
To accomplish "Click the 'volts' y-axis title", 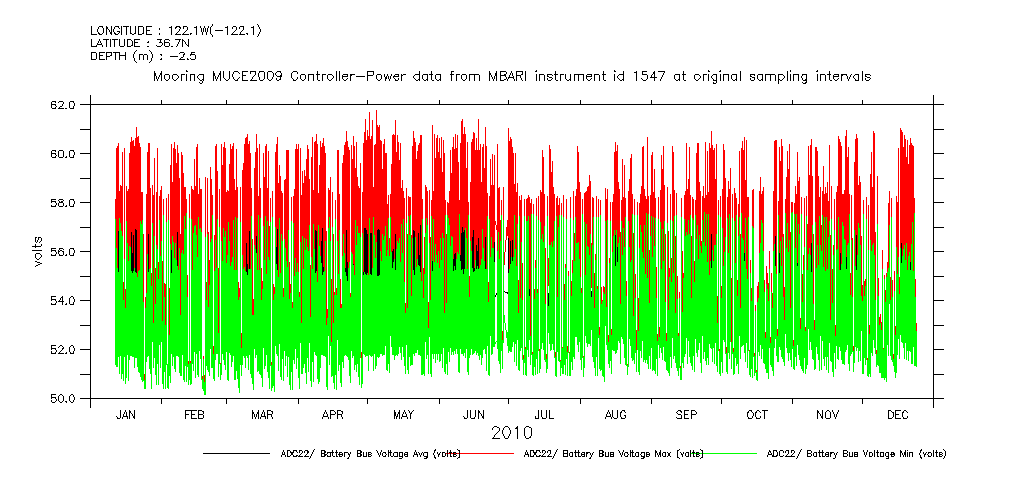I will [x=37, y=250].
